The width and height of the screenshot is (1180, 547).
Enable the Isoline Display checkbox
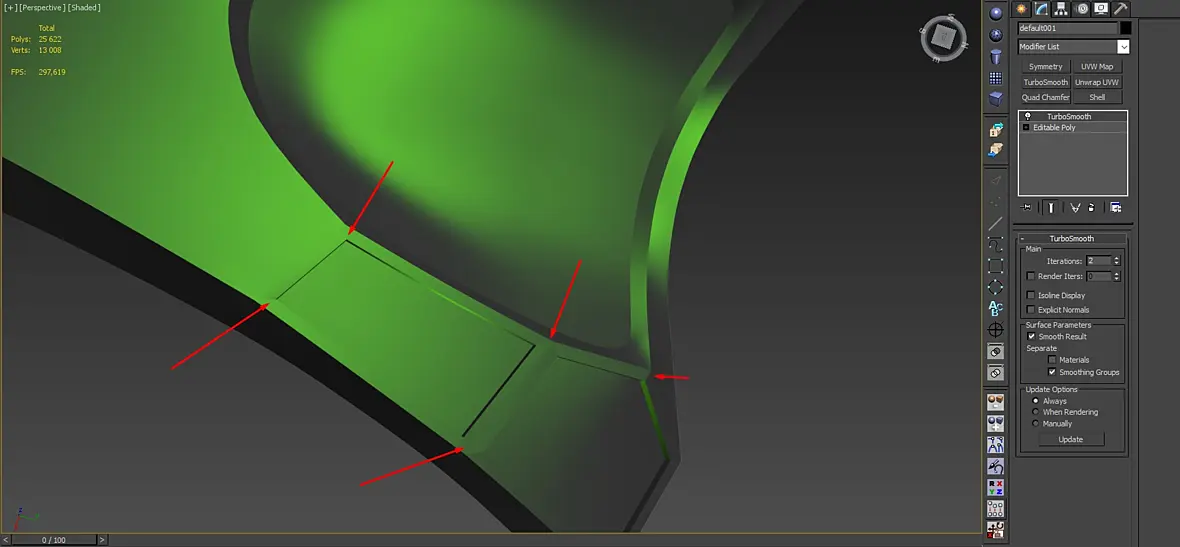(x=1031, y=296)
